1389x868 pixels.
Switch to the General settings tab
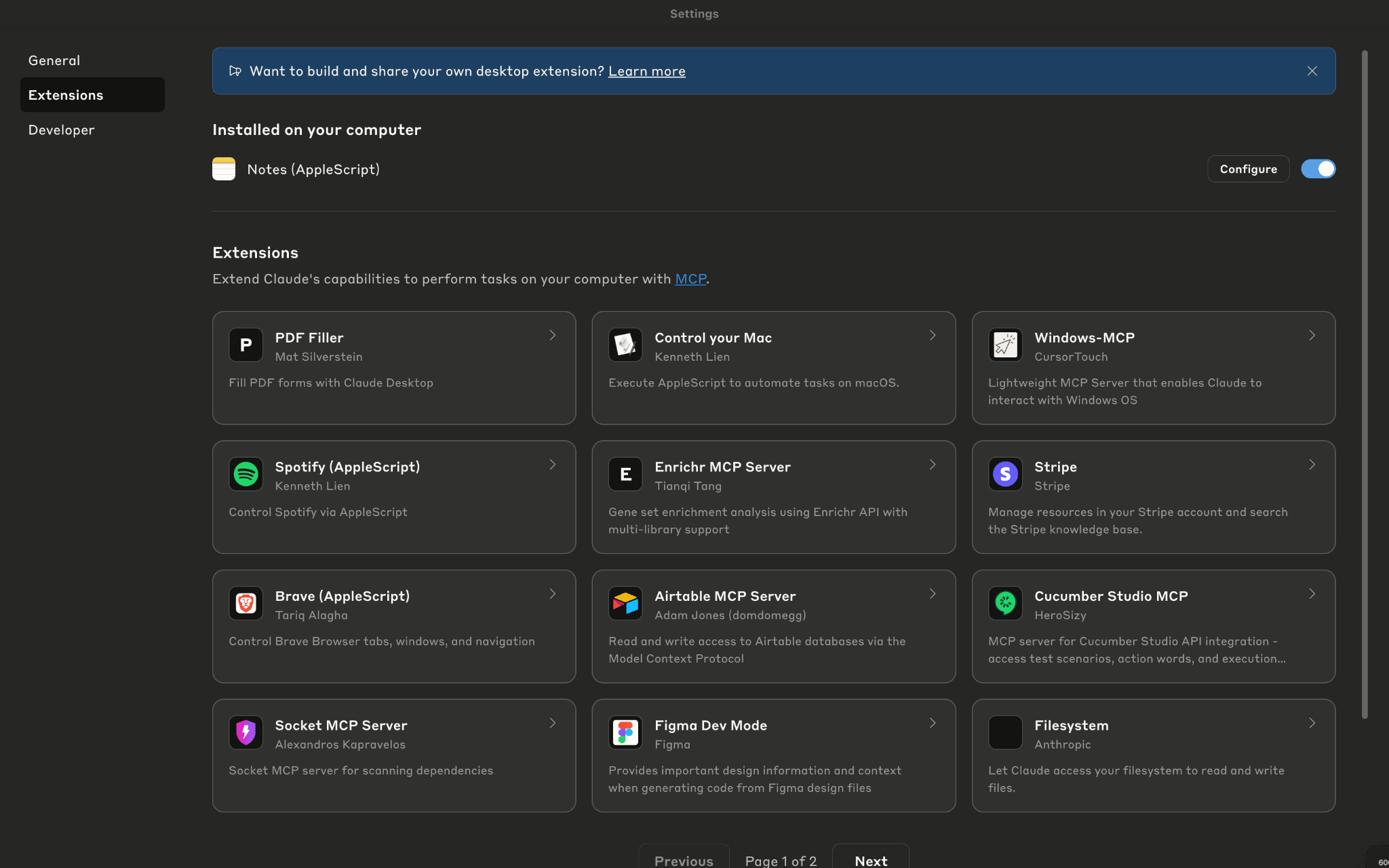click(54, 60)
